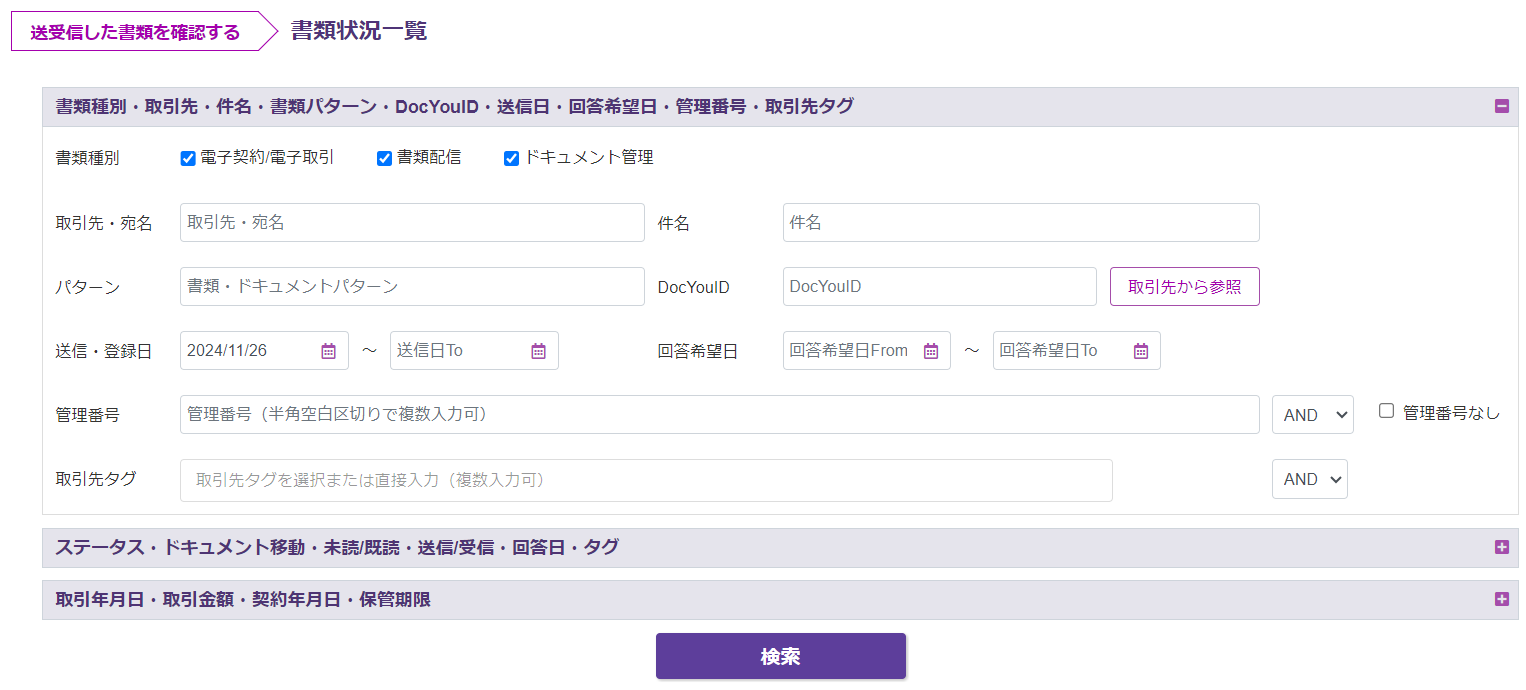Click 送受信した書類を確認する breadcrumb
This screenshot has height=690, width=1526.
(135, 32)
